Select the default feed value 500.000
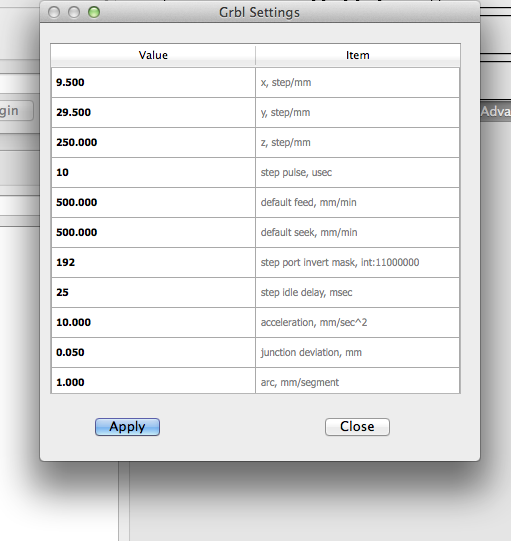 (x=153, y=203)
